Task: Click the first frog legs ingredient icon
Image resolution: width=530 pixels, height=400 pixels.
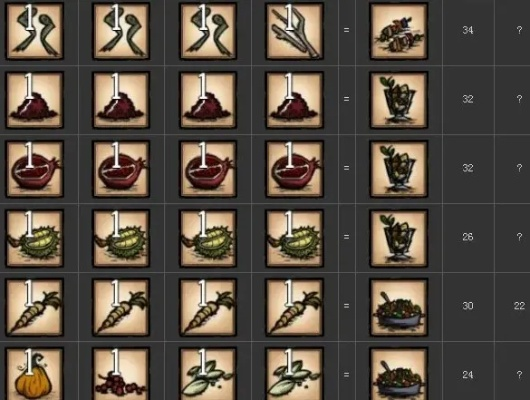Action: [34, 31]
